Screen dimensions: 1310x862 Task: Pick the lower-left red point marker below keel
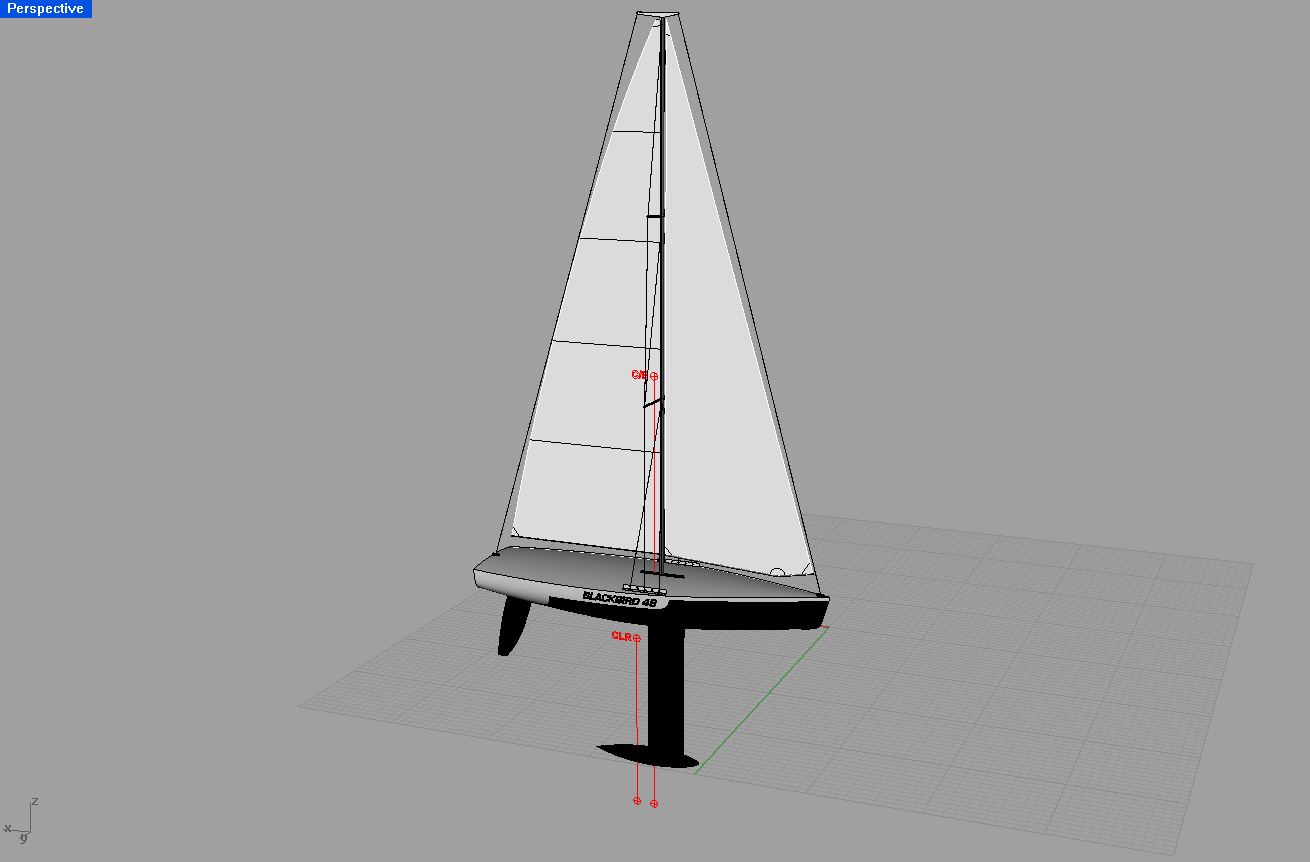(x=637, y=801)
